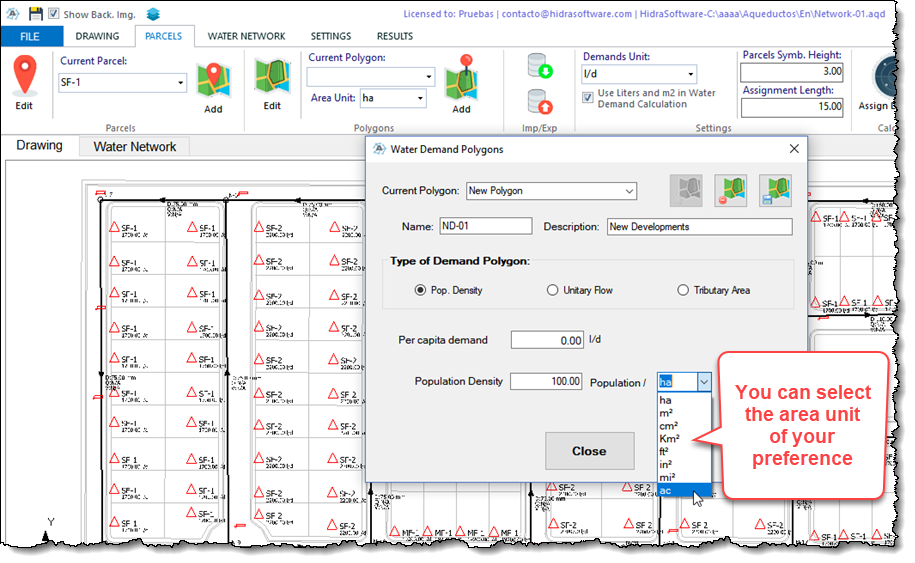Click the Add polygon icon

point(461,76)
